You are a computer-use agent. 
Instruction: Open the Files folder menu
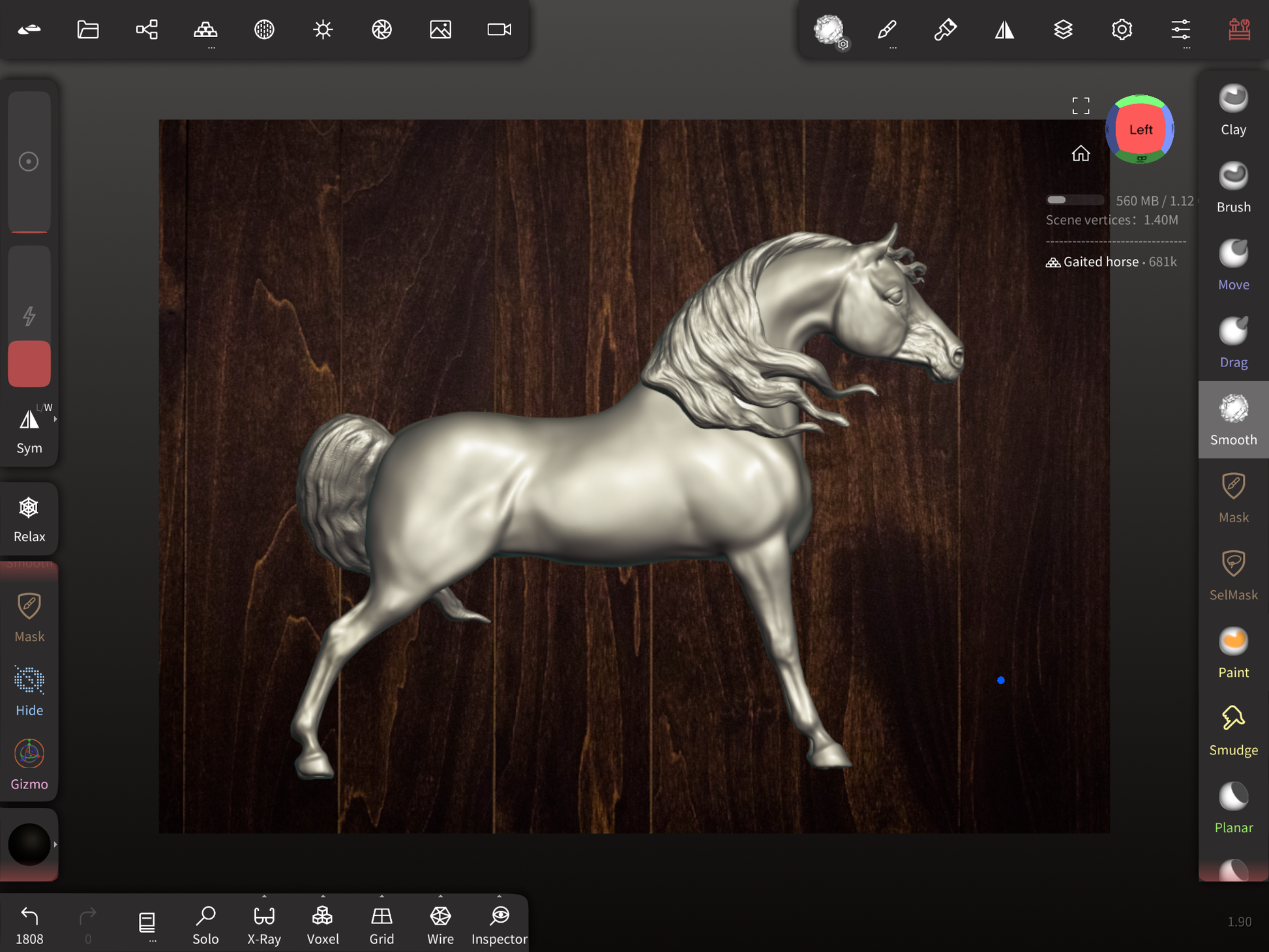[88, 29]
